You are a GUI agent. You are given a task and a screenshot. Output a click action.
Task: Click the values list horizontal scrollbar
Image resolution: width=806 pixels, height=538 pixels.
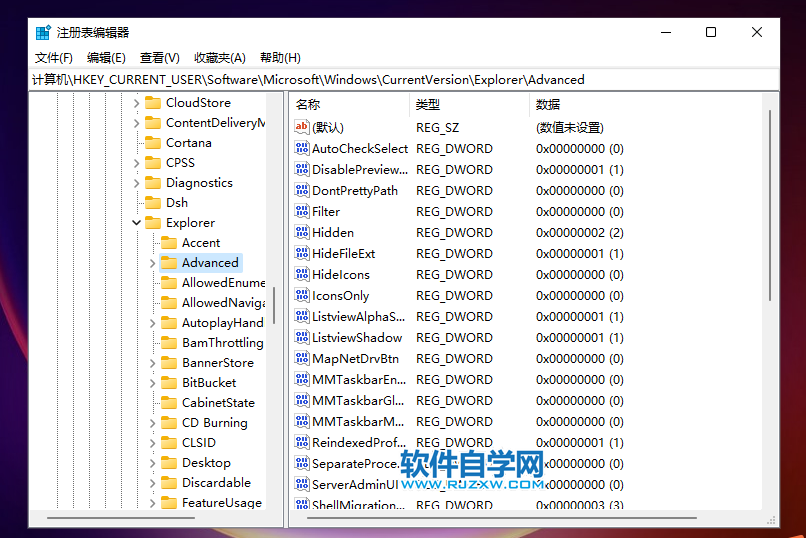pyautogui.click(x=502, y=518)
